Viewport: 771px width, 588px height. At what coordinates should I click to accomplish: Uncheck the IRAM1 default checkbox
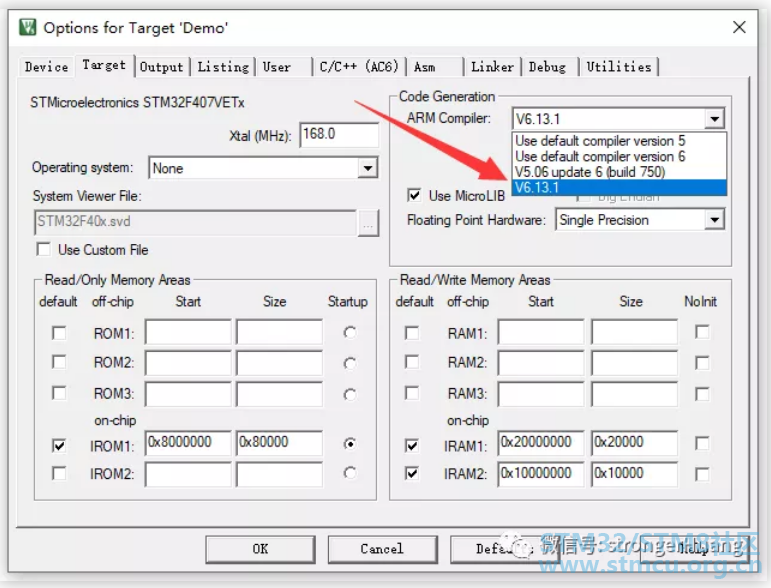[x=412, y=445]
